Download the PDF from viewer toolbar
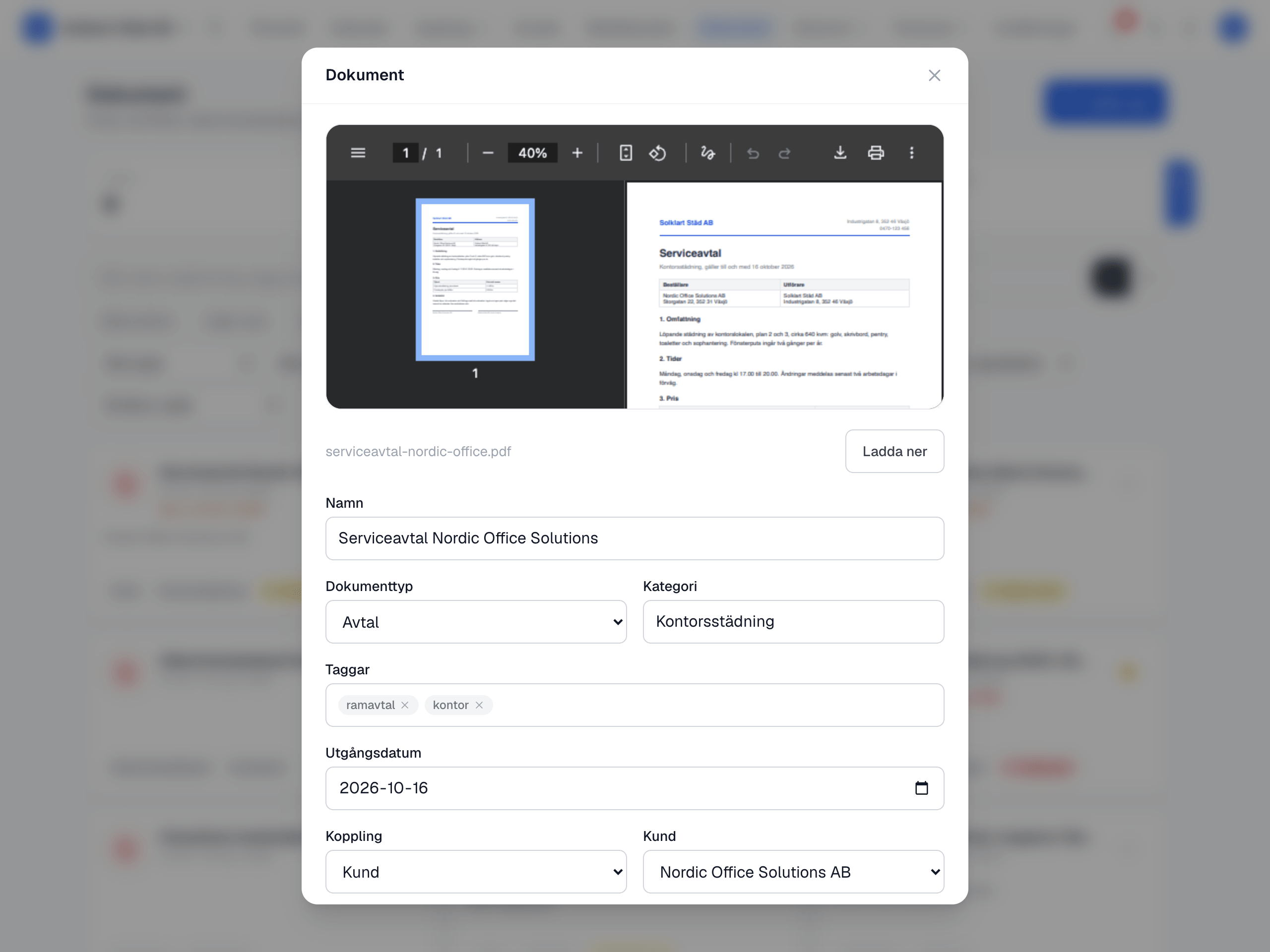1270x952 pixels. 840,153
